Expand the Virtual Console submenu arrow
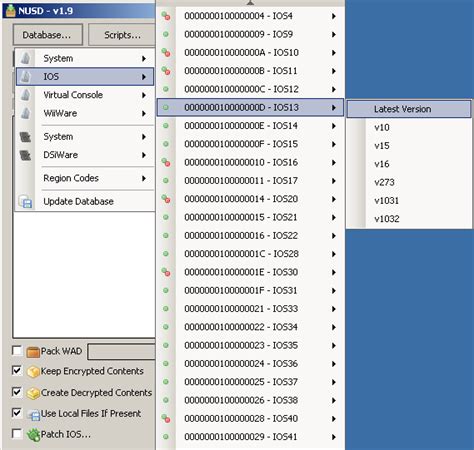Viewport: 474px width, 450px height. pos(144,95)
